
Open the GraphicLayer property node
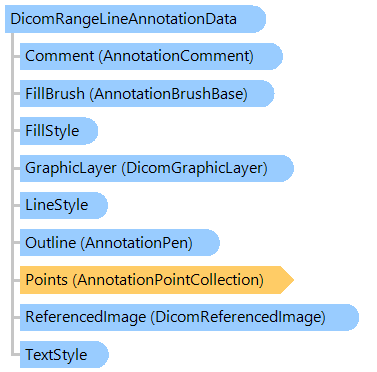point(157,168)
